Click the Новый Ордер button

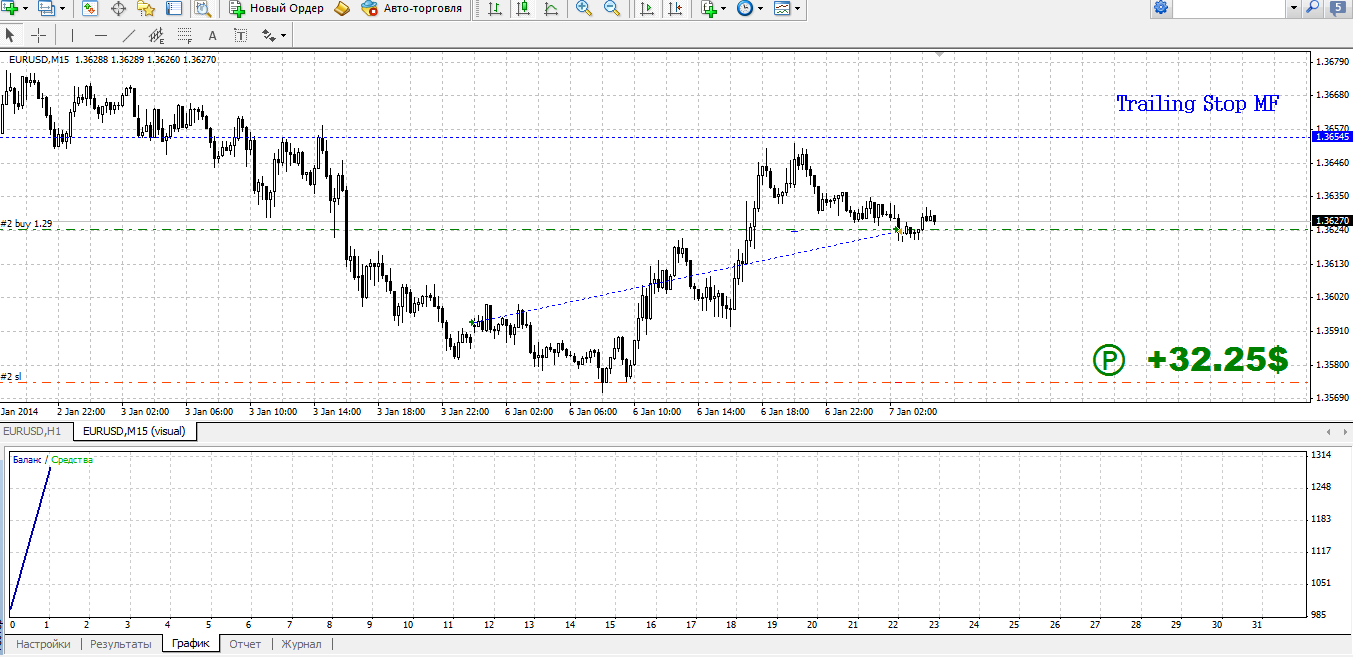coord(277,9)
